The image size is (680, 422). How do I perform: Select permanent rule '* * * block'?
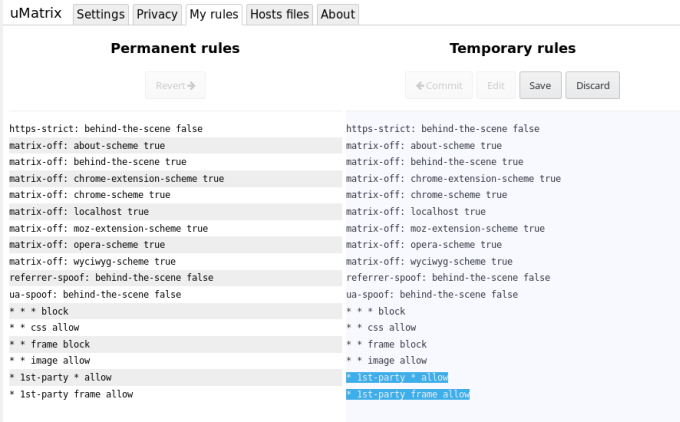tap(176, 311)
